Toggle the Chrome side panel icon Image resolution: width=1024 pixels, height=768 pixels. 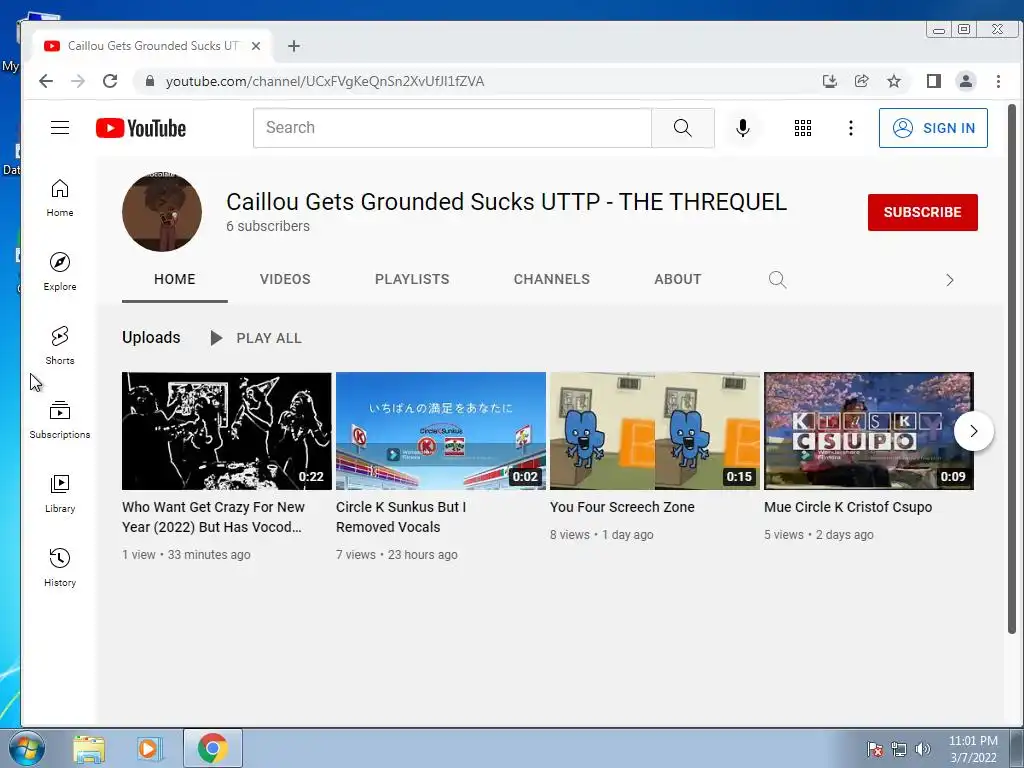pos(934,81)
